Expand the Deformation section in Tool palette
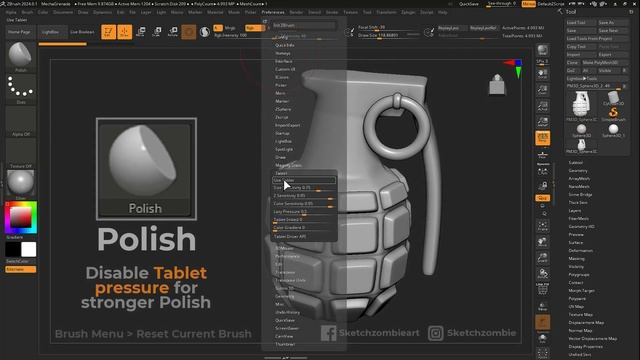This screenshot has height=360, width=640. click(x=580, y=251)
